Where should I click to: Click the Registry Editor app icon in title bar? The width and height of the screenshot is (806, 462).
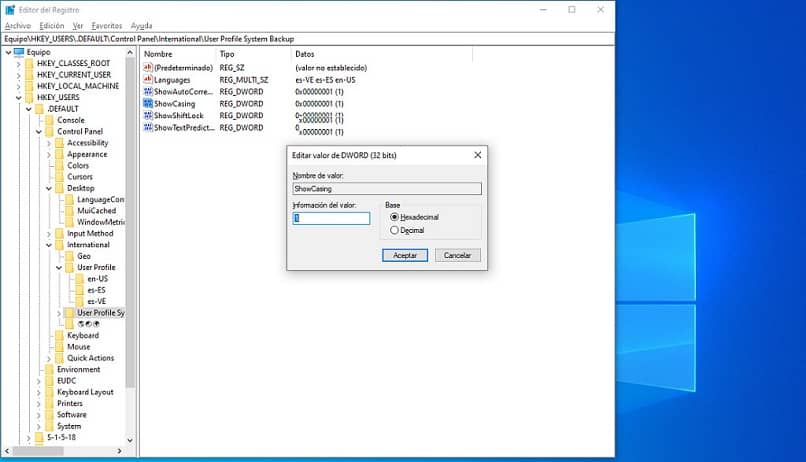click(x=10, y=10)
